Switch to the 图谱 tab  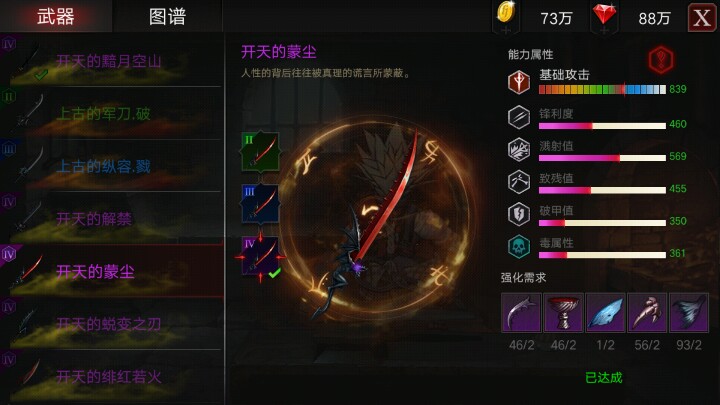tap(168, 17)
